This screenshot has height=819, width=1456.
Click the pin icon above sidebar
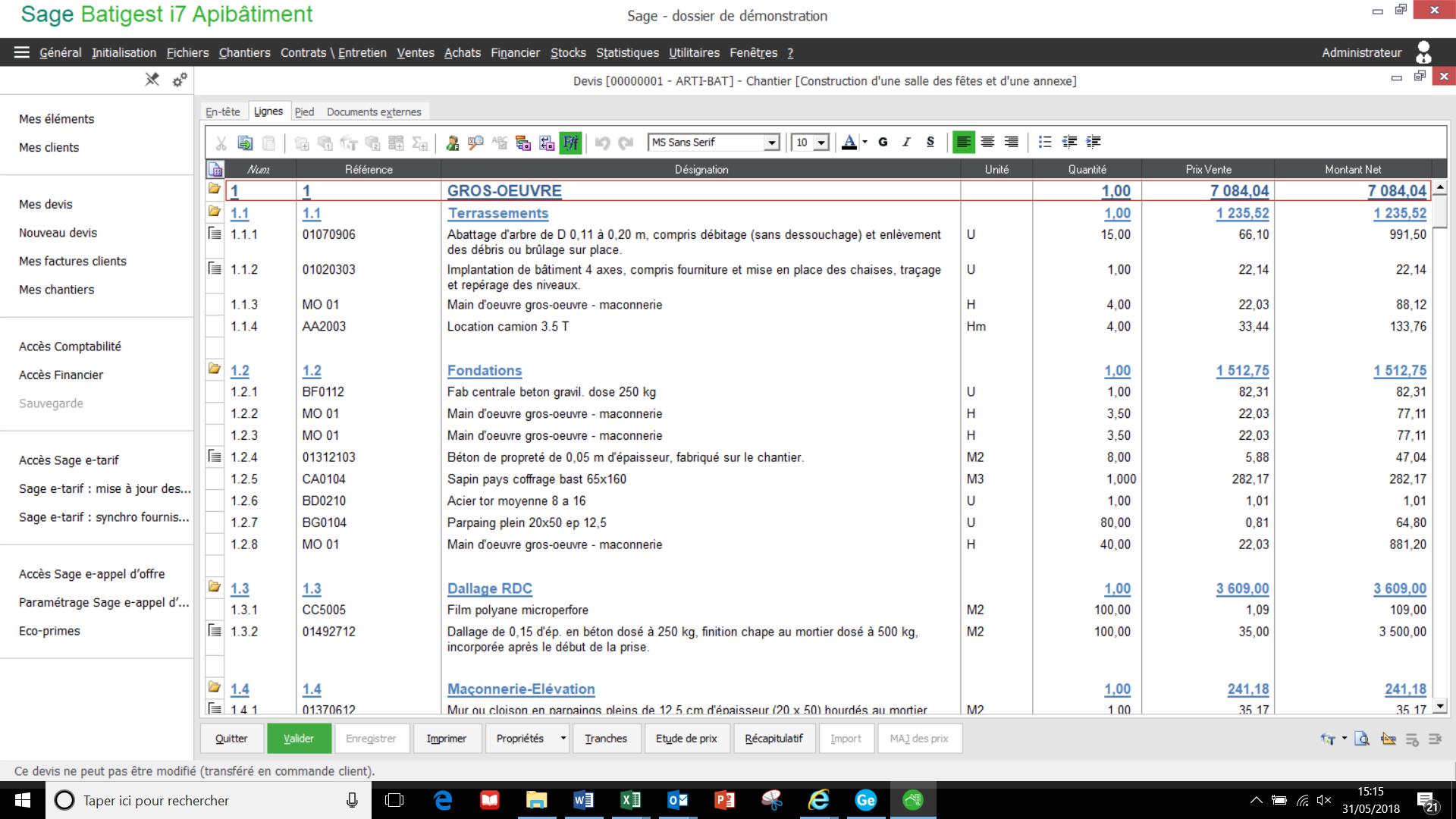(x=152, y=80)
